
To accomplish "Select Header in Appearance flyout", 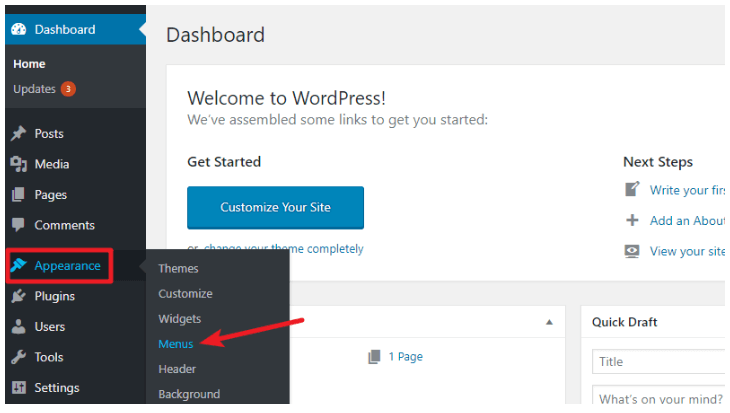I will click(177, 369).
